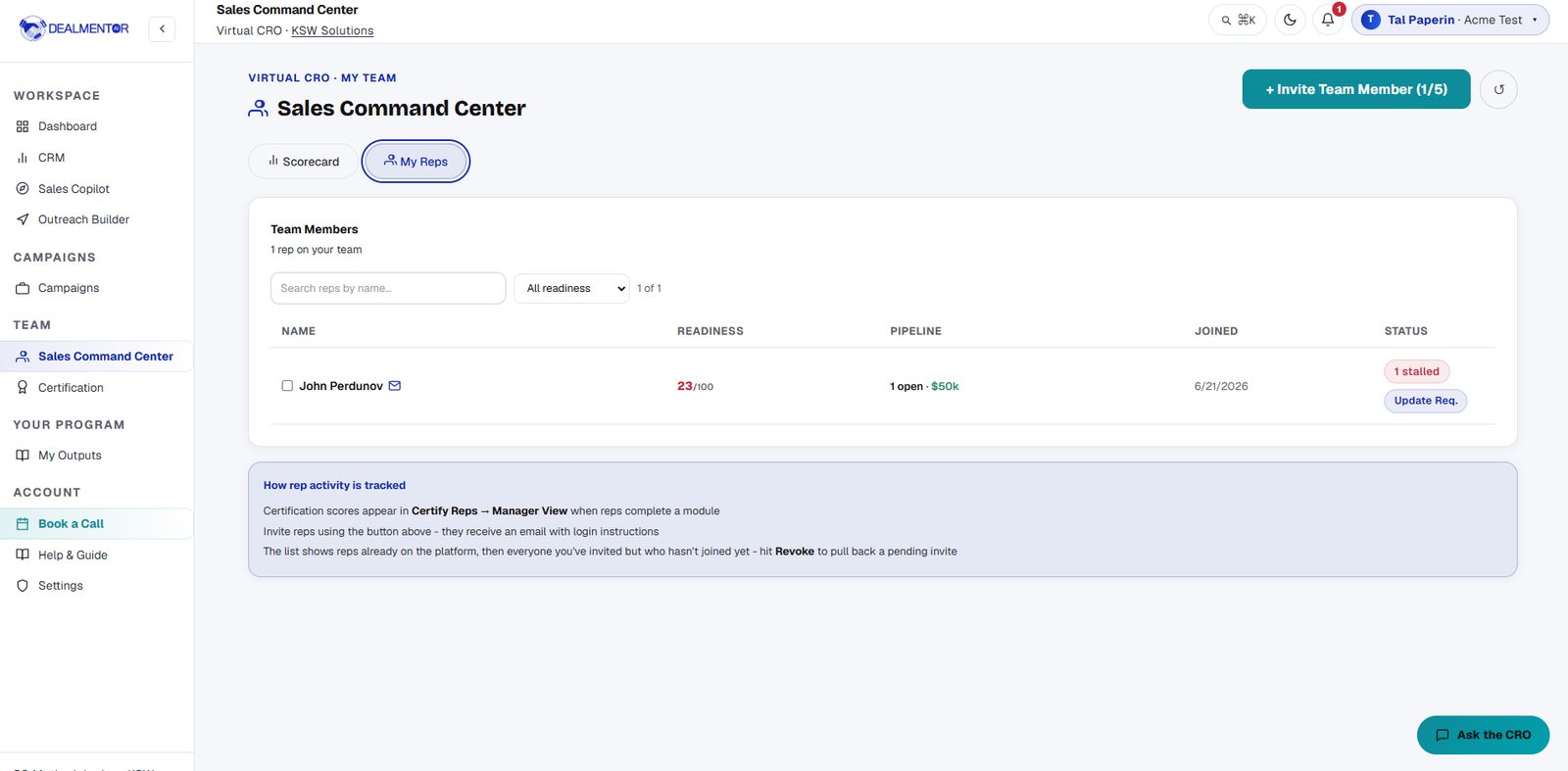Open notifications bell
The height and width of the screenshot is (771, 1568).
tap(1328, 20)
